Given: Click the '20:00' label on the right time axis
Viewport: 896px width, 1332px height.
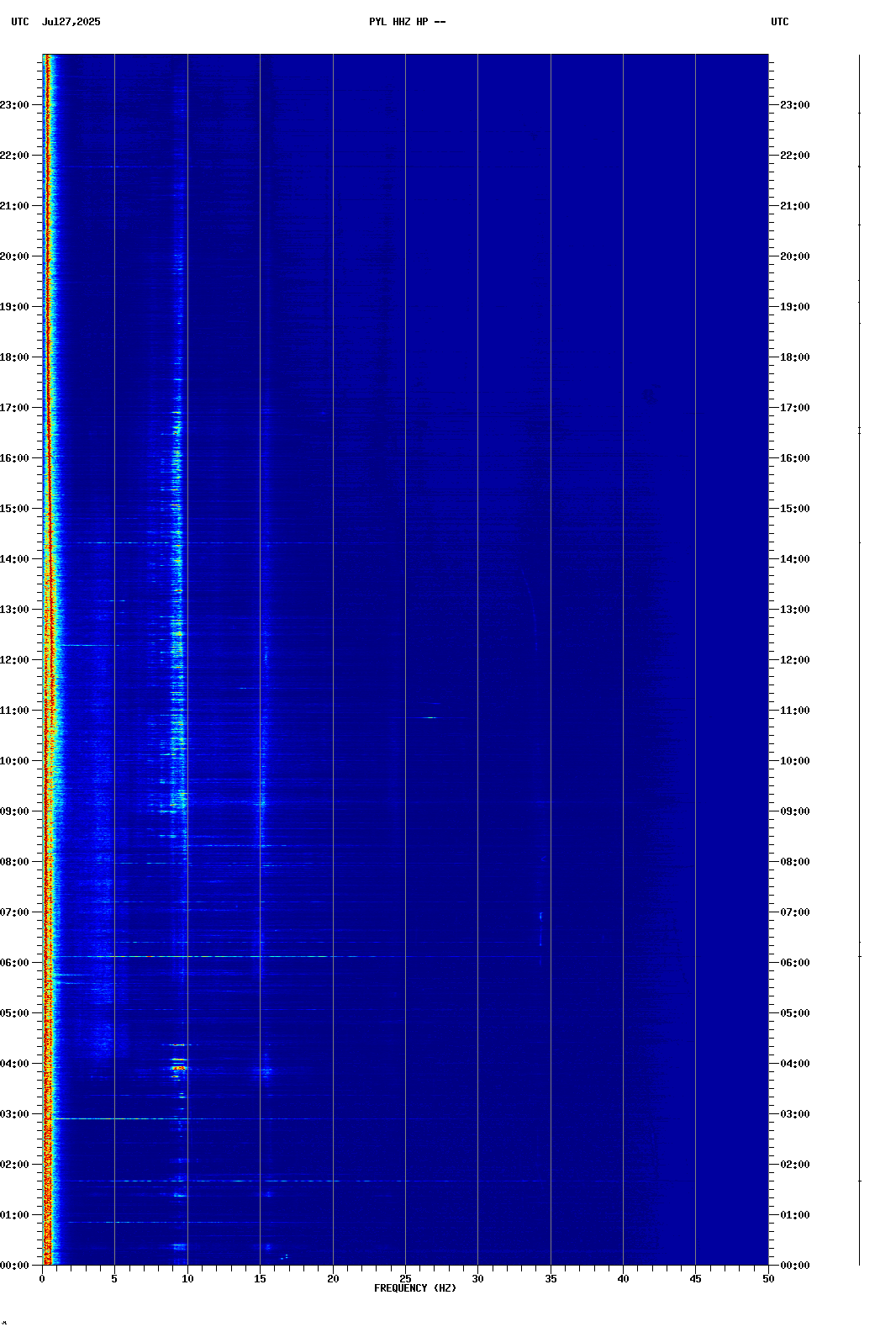Looking at the screenshot, I should click(x=795, y=256).
